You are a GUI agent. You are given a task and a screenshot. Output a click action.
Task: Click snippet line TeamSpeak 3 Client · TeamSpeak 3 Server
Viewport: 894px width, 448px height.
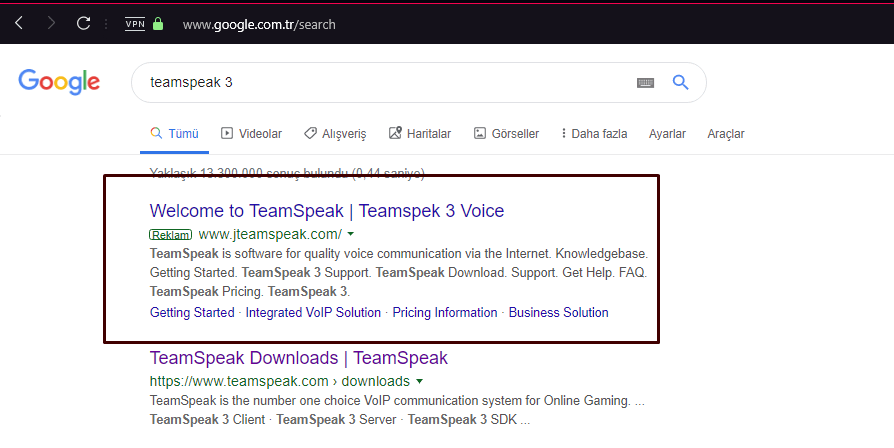340,420
